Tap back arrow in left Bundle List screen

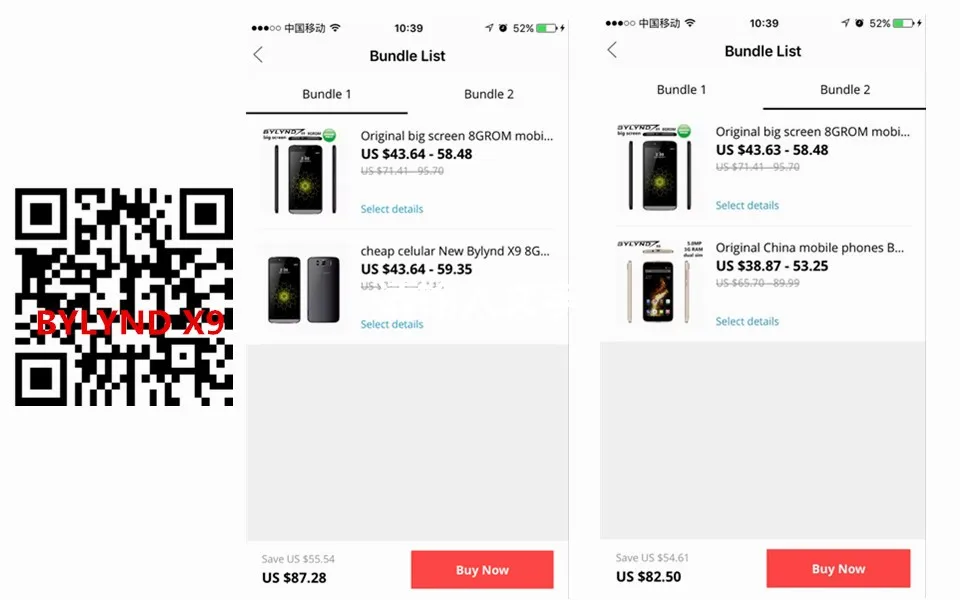click(x=258, y=55)
